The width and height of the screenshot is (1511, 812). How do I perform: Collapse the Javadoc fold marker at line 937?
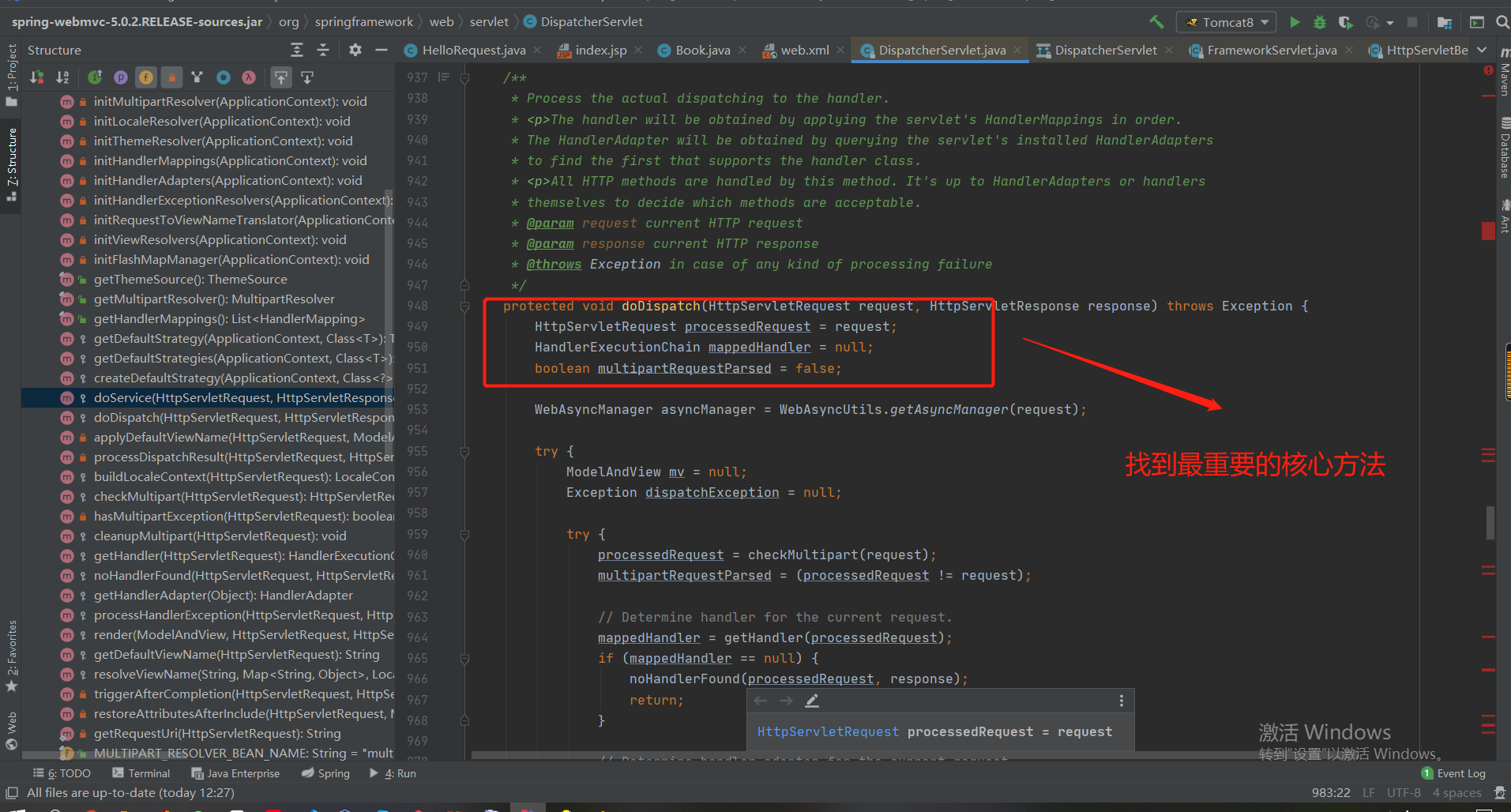pyautogui.click(x=464, y=77)
